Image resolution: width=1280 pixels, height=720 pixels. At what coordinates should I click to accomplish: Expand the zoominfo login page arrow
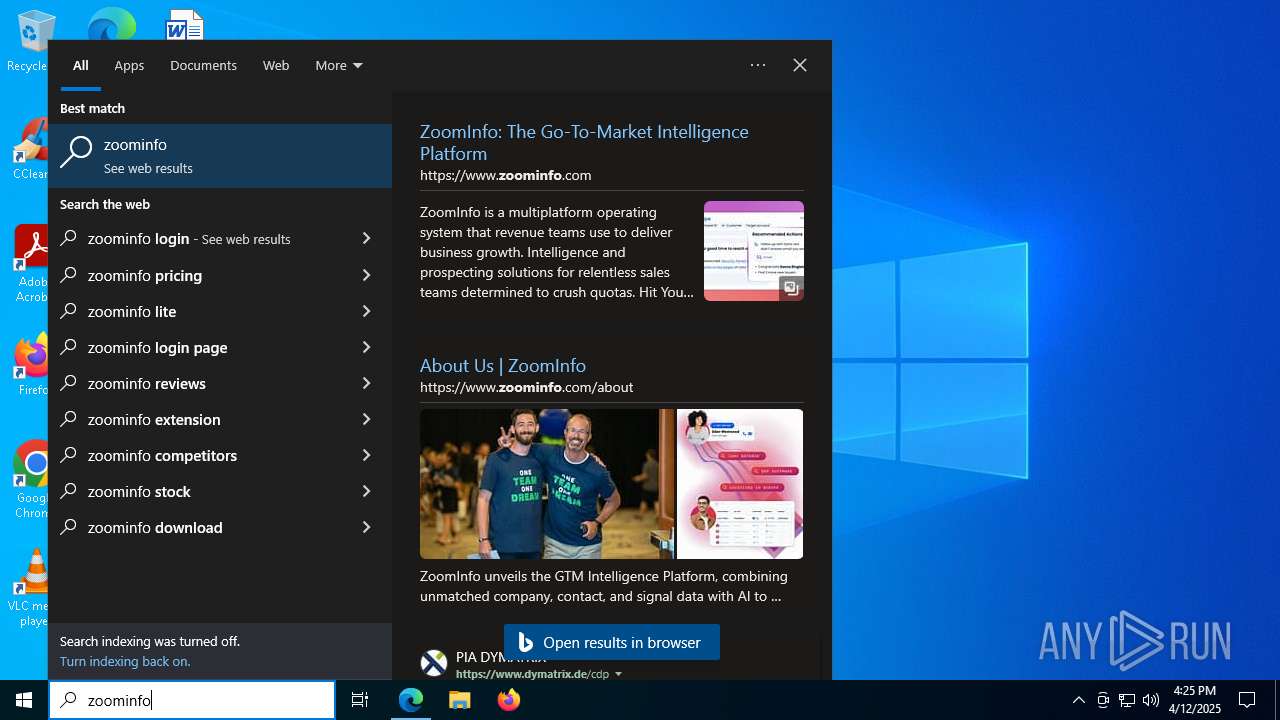[366, 347]
